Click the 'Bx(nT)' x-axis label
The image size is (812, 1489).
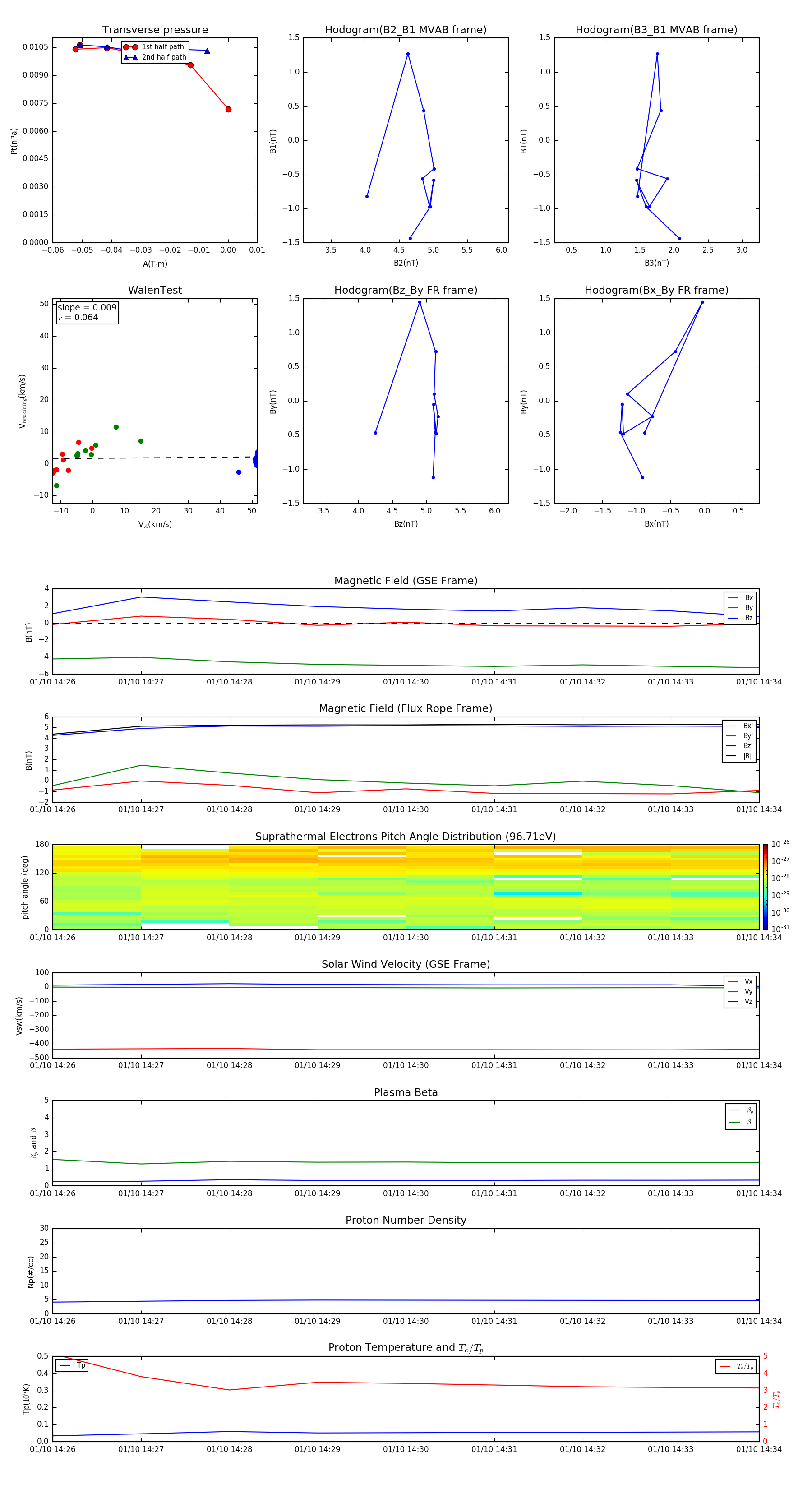click(656, 524)
